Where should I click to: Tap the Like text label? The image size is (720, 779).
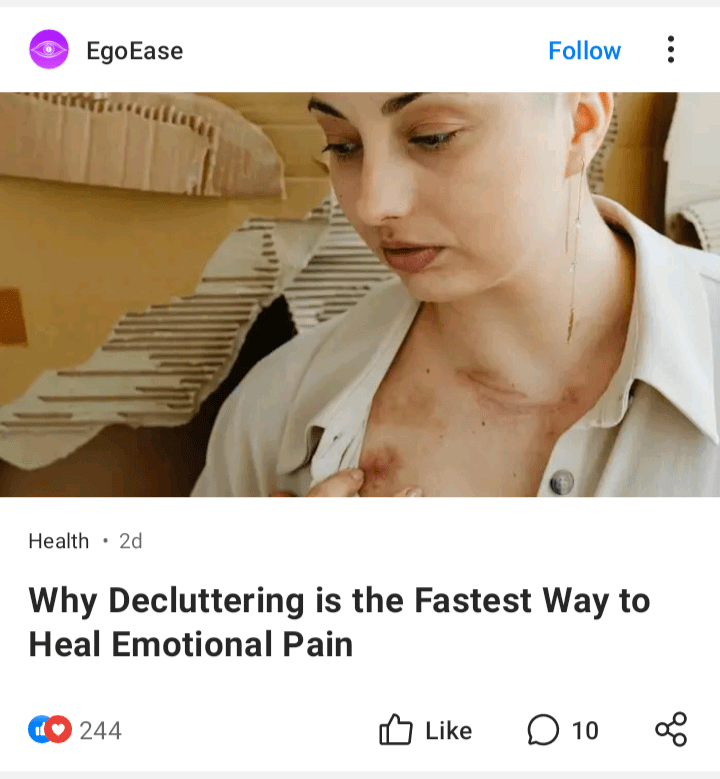[x=449, y=731]
